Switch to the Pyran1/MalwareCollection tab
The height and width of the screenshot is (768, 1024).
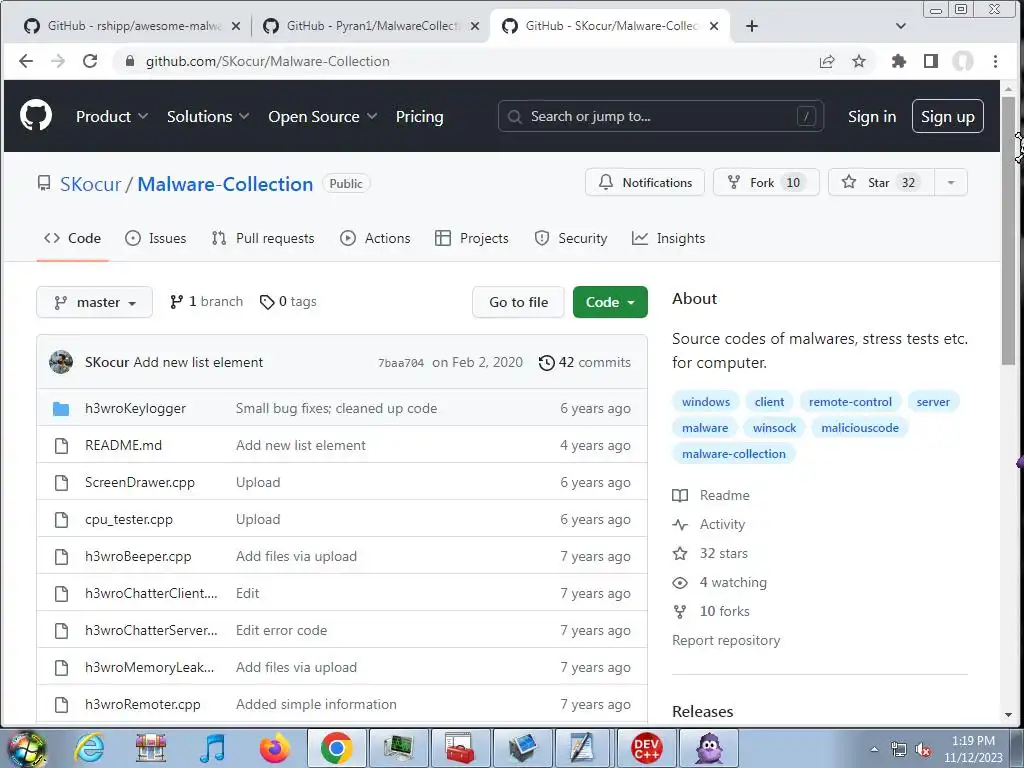point(372,26)
